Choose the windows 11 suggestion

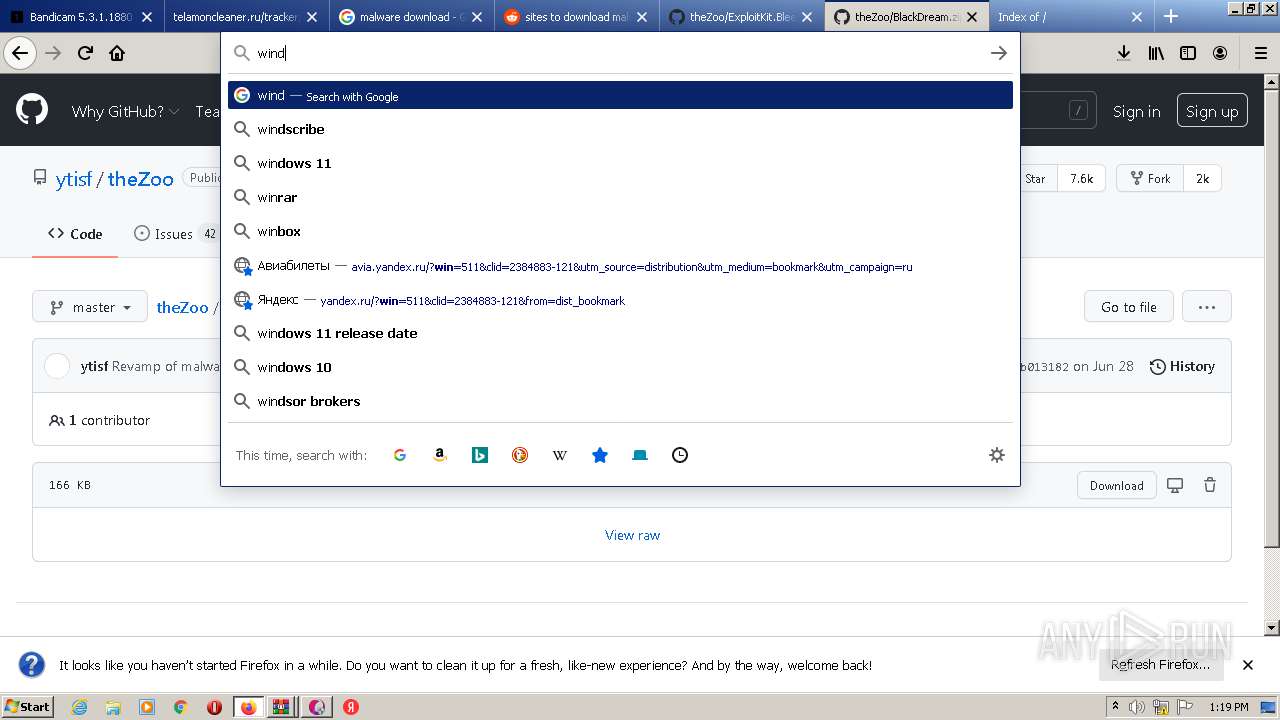(620, 163)
